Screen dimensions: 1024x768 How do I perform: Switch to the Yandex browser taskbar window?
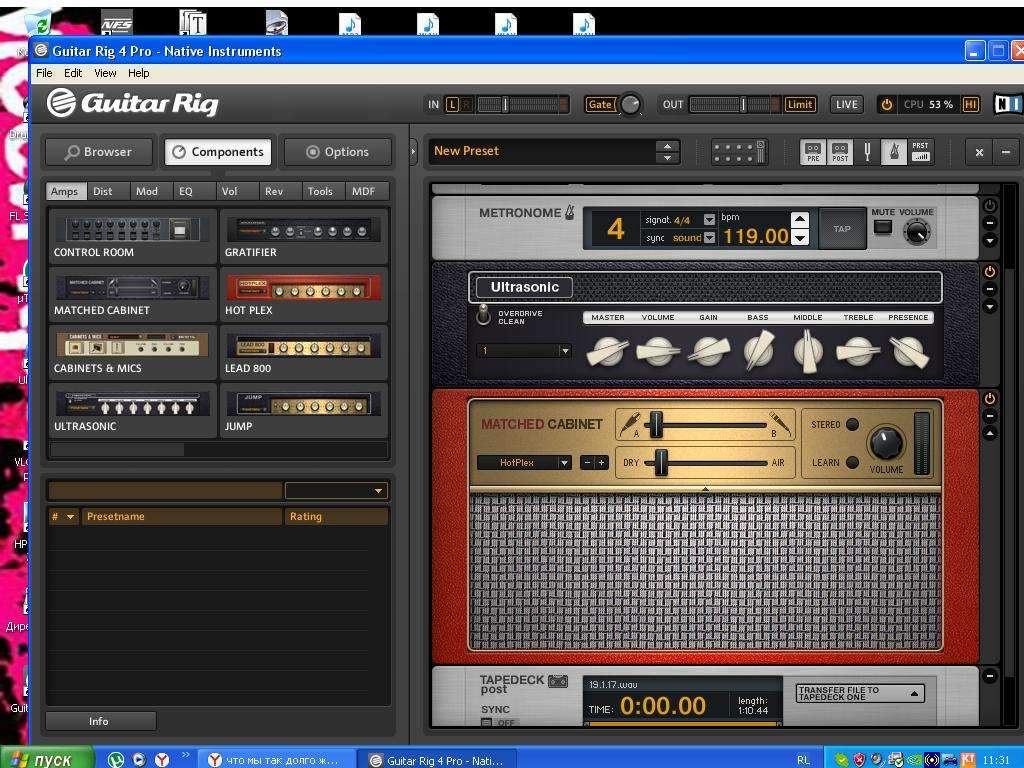click(x=274, y=760)
